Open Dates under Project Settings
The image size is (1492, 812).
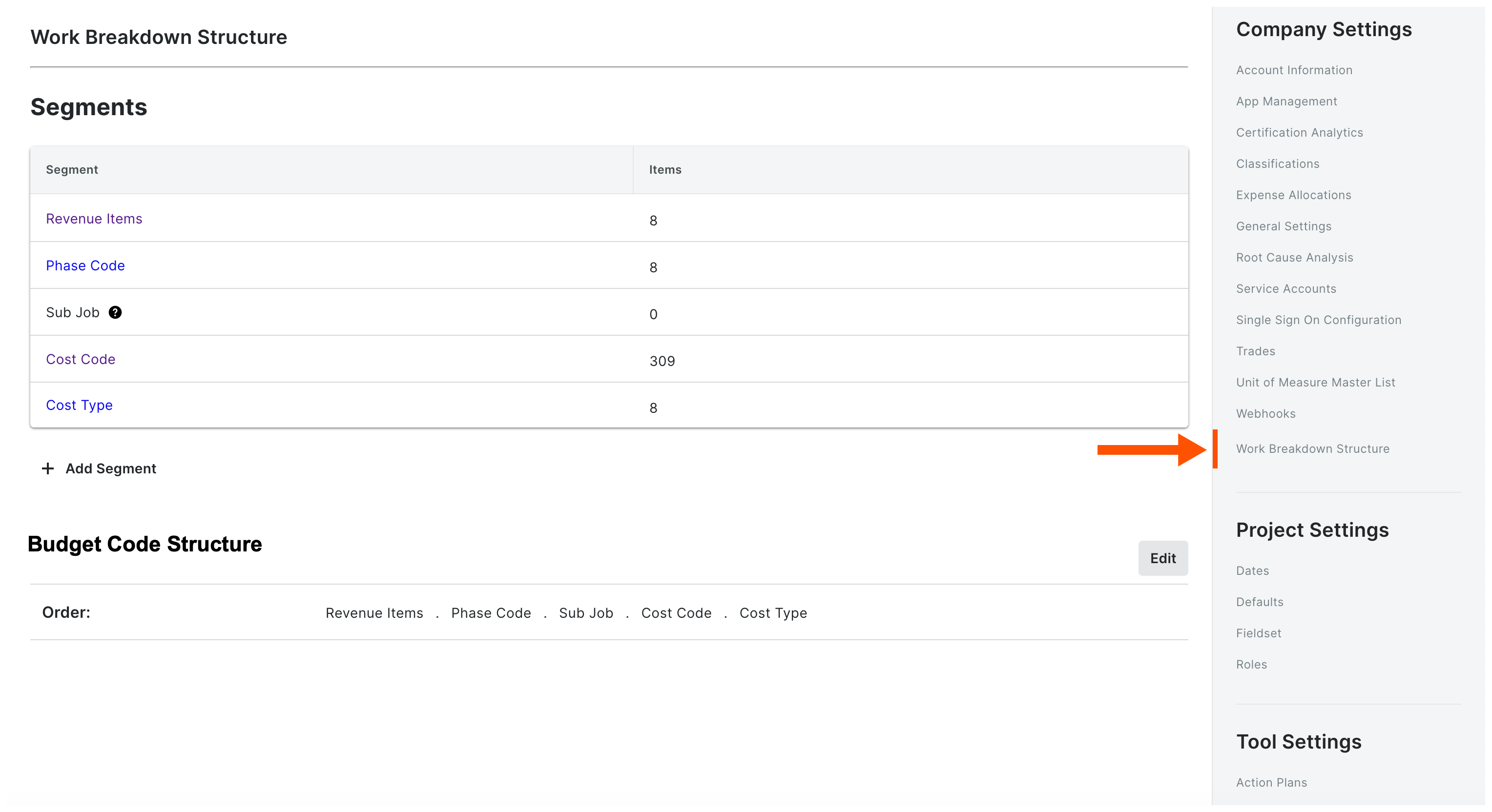pyautogui.click(x=1252, y=570)
